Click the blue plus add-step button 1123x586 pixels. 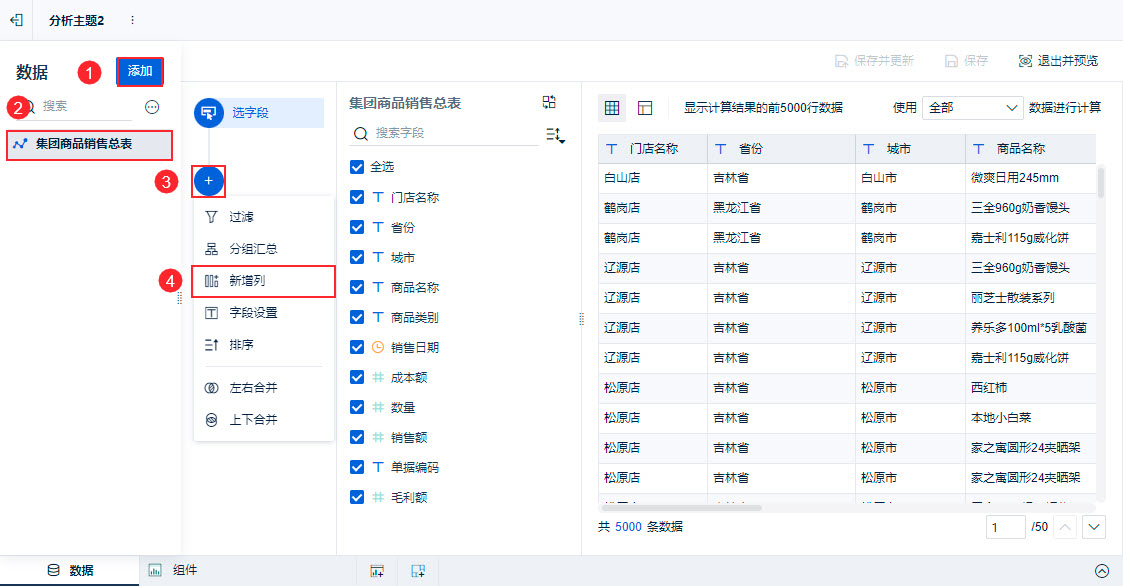tap(208, 181)
